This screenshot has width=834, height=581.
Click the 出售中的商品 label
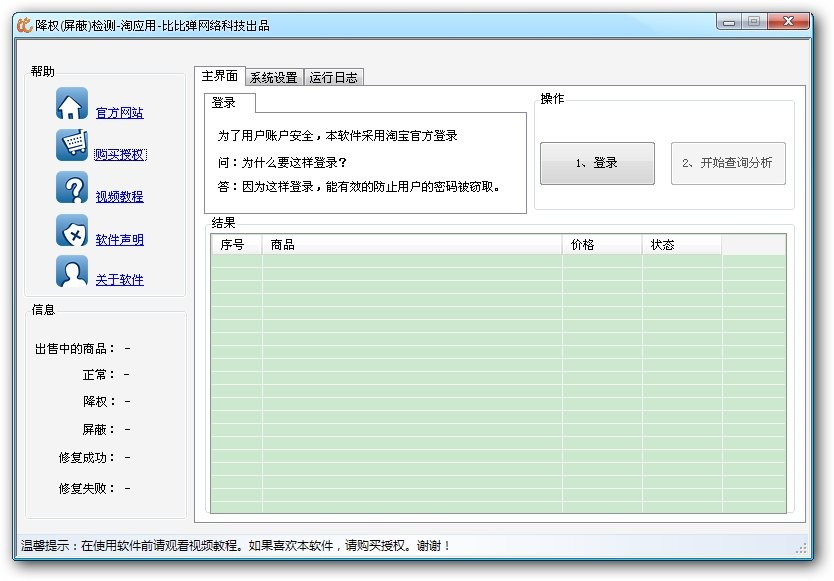pos(74,348)
